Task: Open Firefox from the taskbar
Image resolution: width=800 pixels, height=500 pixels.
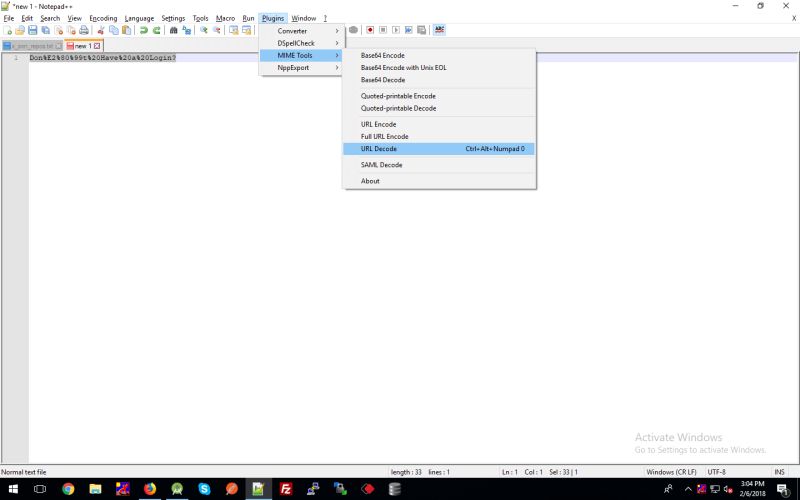Action: pos(149,489)
